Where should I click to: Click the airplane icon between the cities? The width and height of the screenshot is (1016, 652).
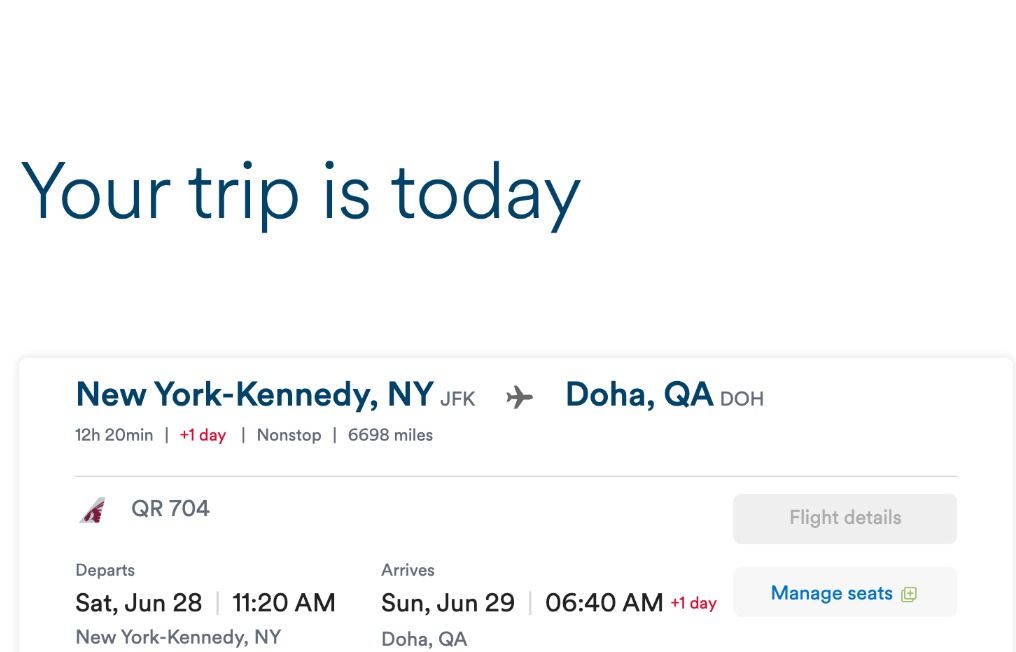[x=519, y=398]
